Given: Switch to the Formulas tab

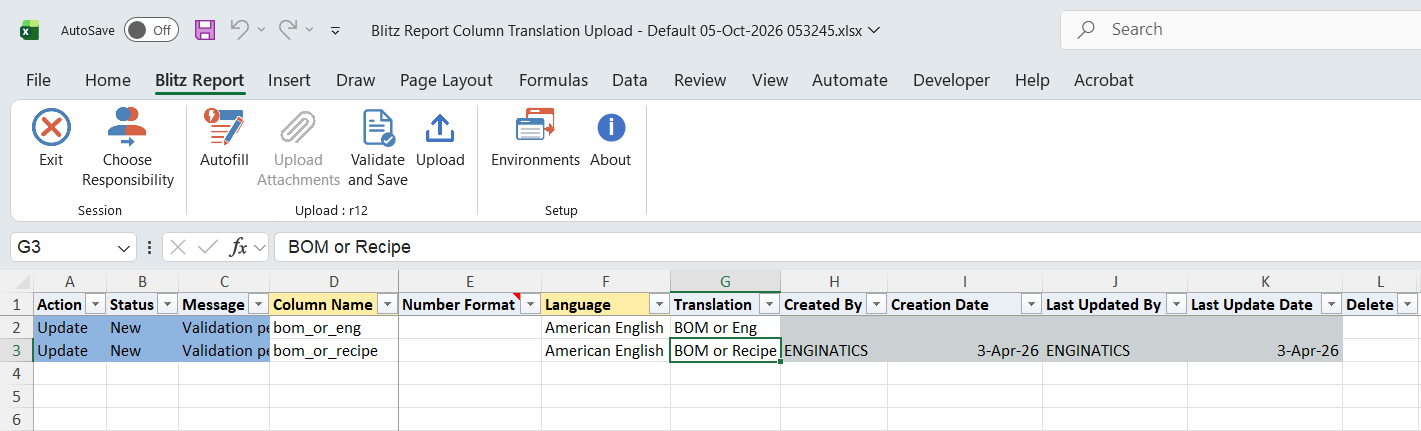Looking at the screenshot, I should (x=553, y=80).
